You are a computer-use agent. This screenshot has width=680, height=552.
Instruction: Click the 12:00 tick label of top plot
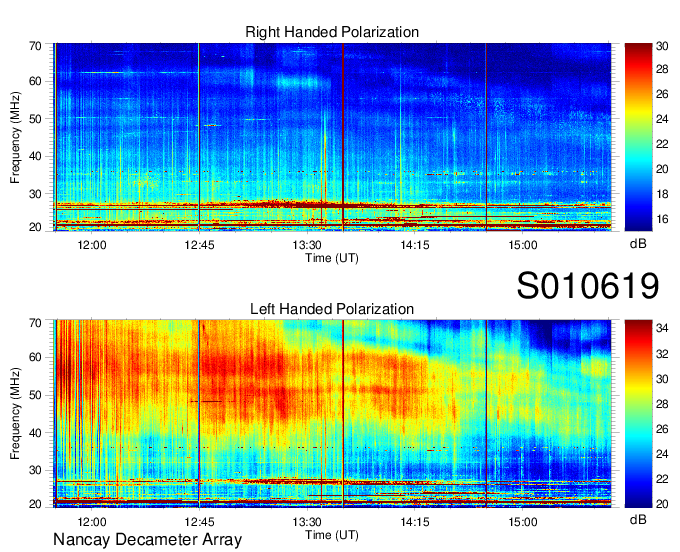pyautogui.click(x=92, y=245)
